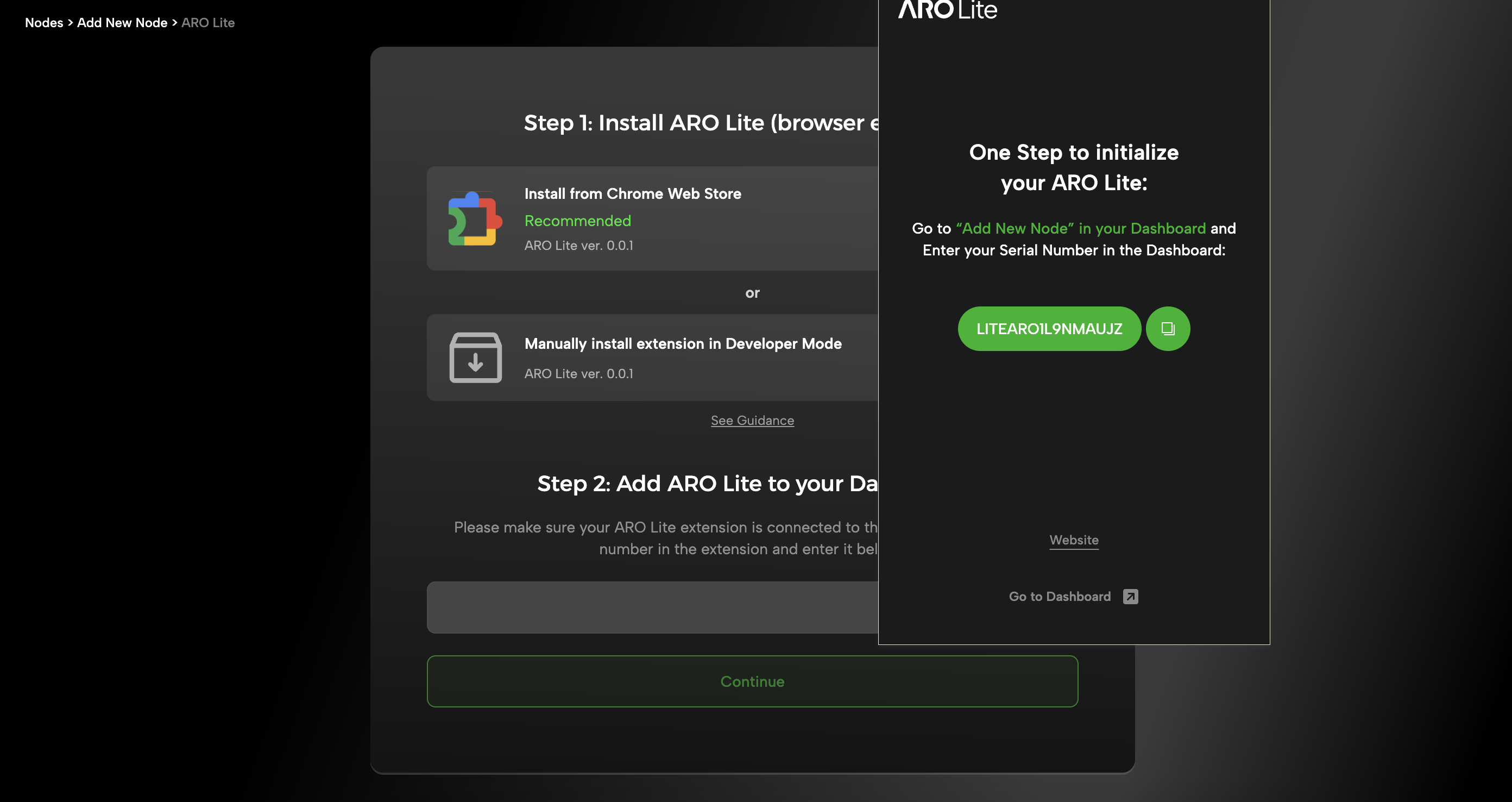Click the copy serial number icon
The height and width of the screenshot is (802, 1512).
pos(1168,329)
